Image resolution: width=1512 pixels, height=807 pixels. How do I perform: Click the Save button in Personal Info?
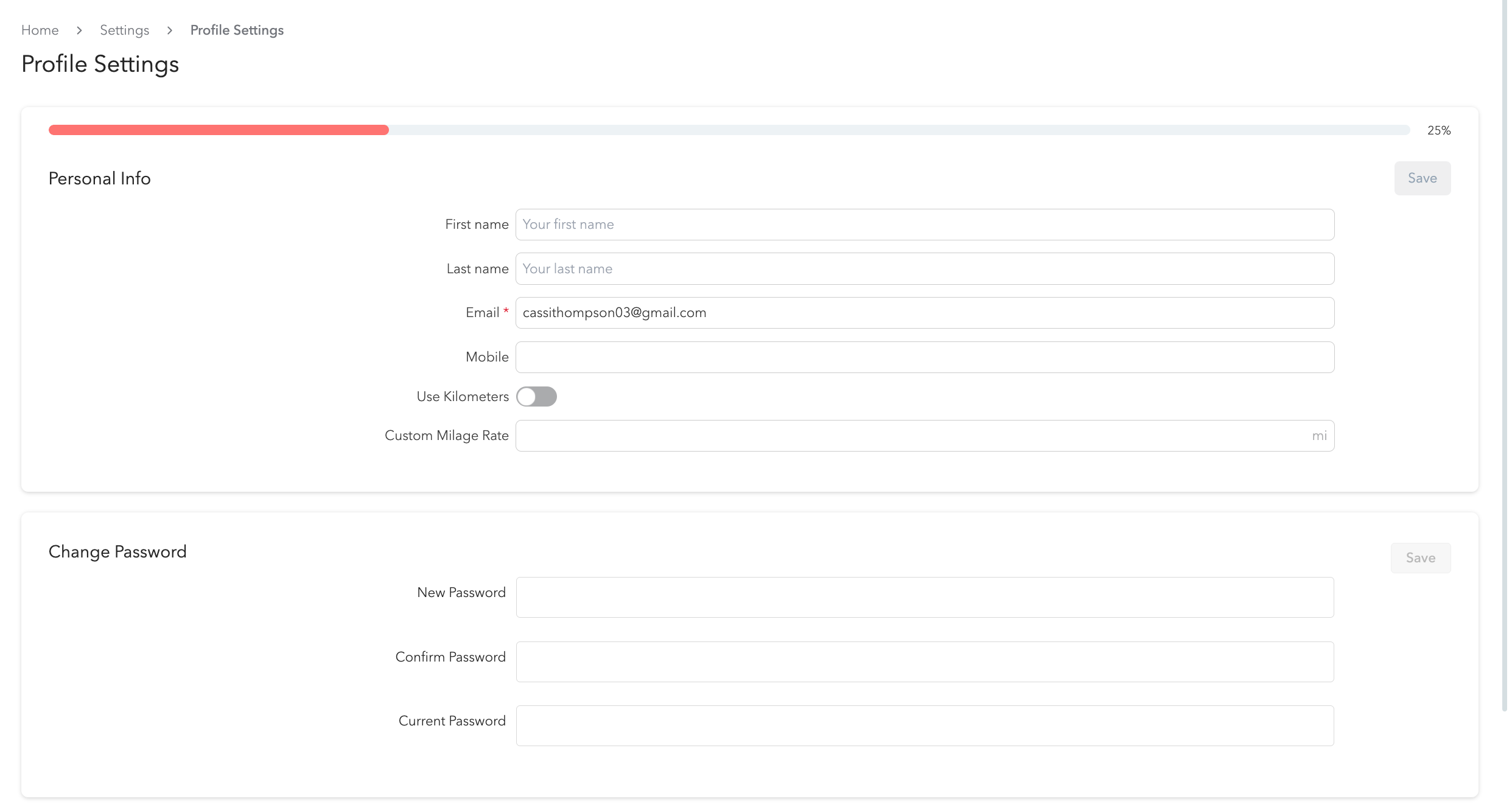point(1422,178)
